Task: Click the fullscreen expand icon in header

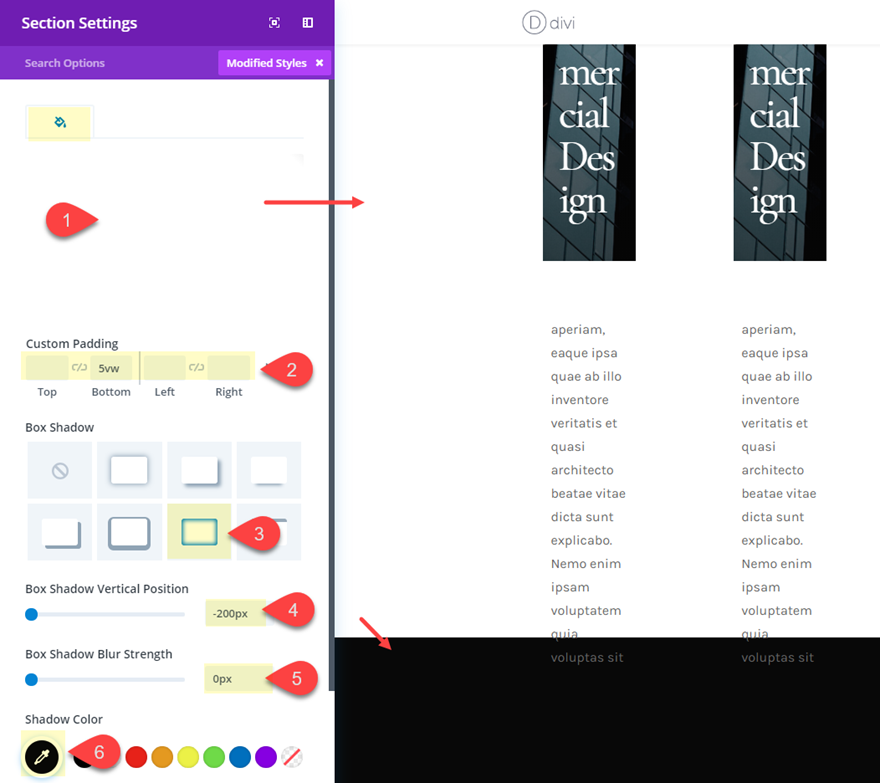Action: point(274,23)
